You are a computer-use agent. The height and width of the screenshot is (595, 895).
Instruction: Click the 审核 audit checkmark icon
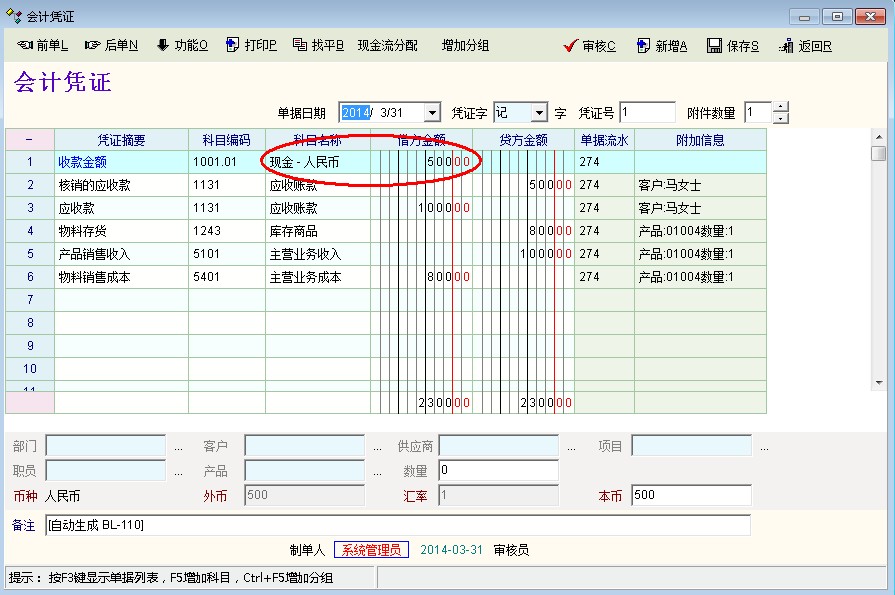[571, 46]
